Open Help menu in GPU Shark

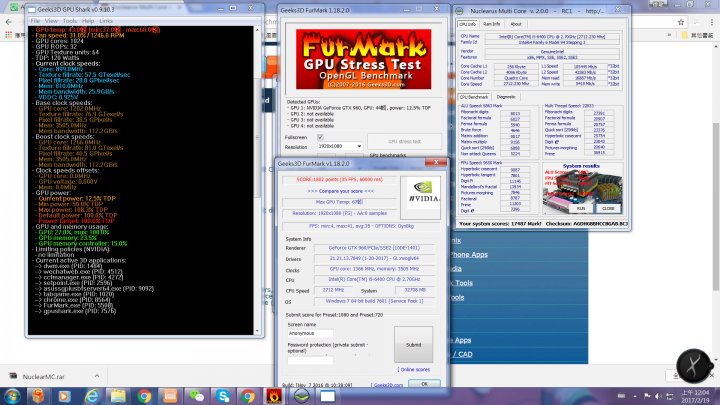(88, 21)
